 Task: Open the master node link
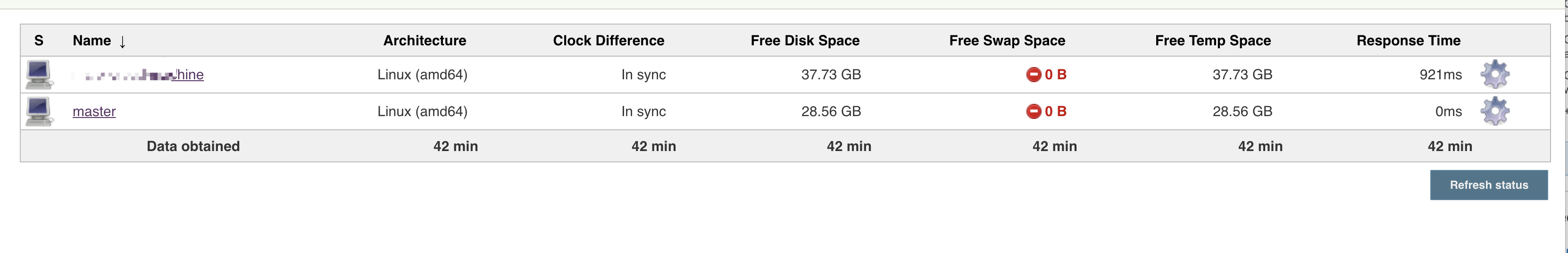94,111
